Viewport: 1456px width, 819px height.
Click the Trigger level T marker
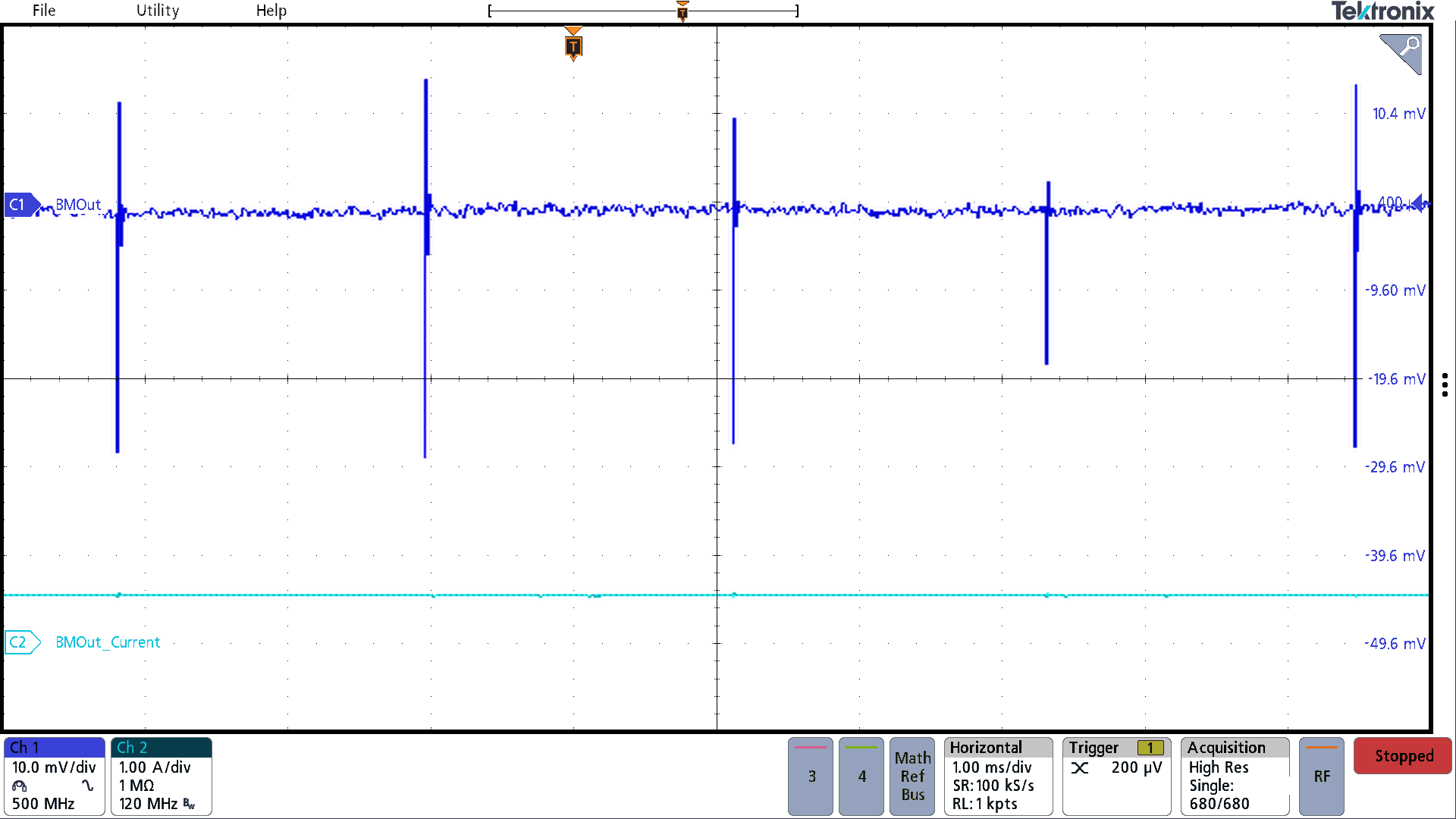573,47
